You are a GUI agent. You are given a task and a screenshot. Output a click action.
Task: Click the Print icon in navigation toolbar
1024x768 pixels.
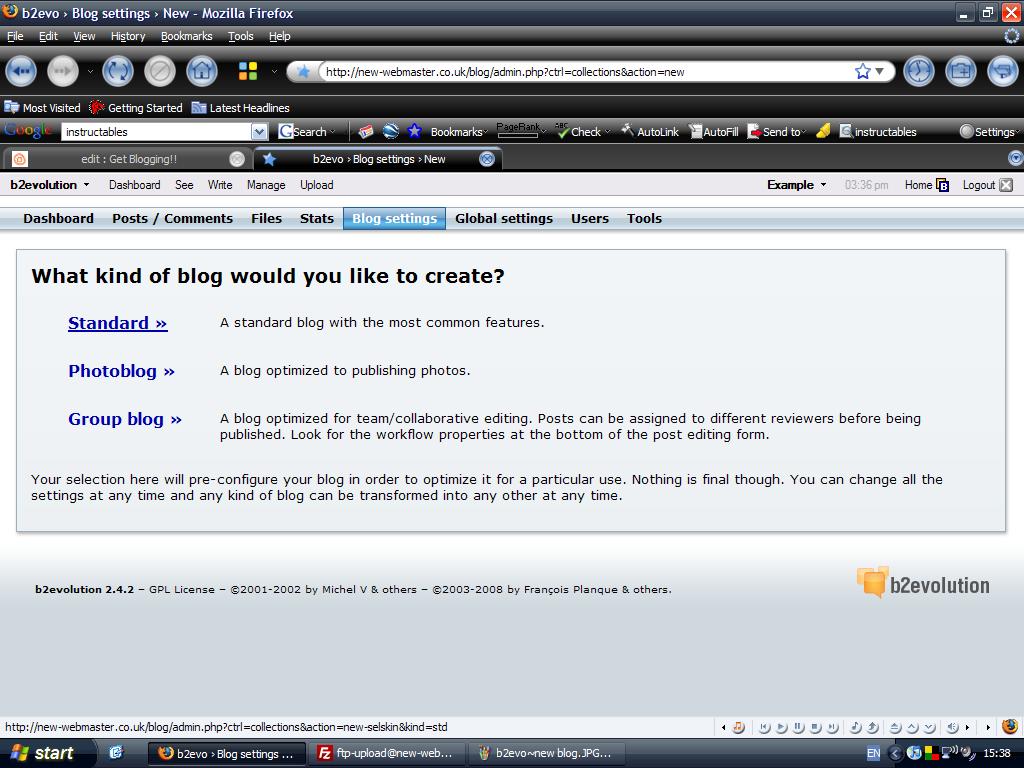pos(1003,71)
